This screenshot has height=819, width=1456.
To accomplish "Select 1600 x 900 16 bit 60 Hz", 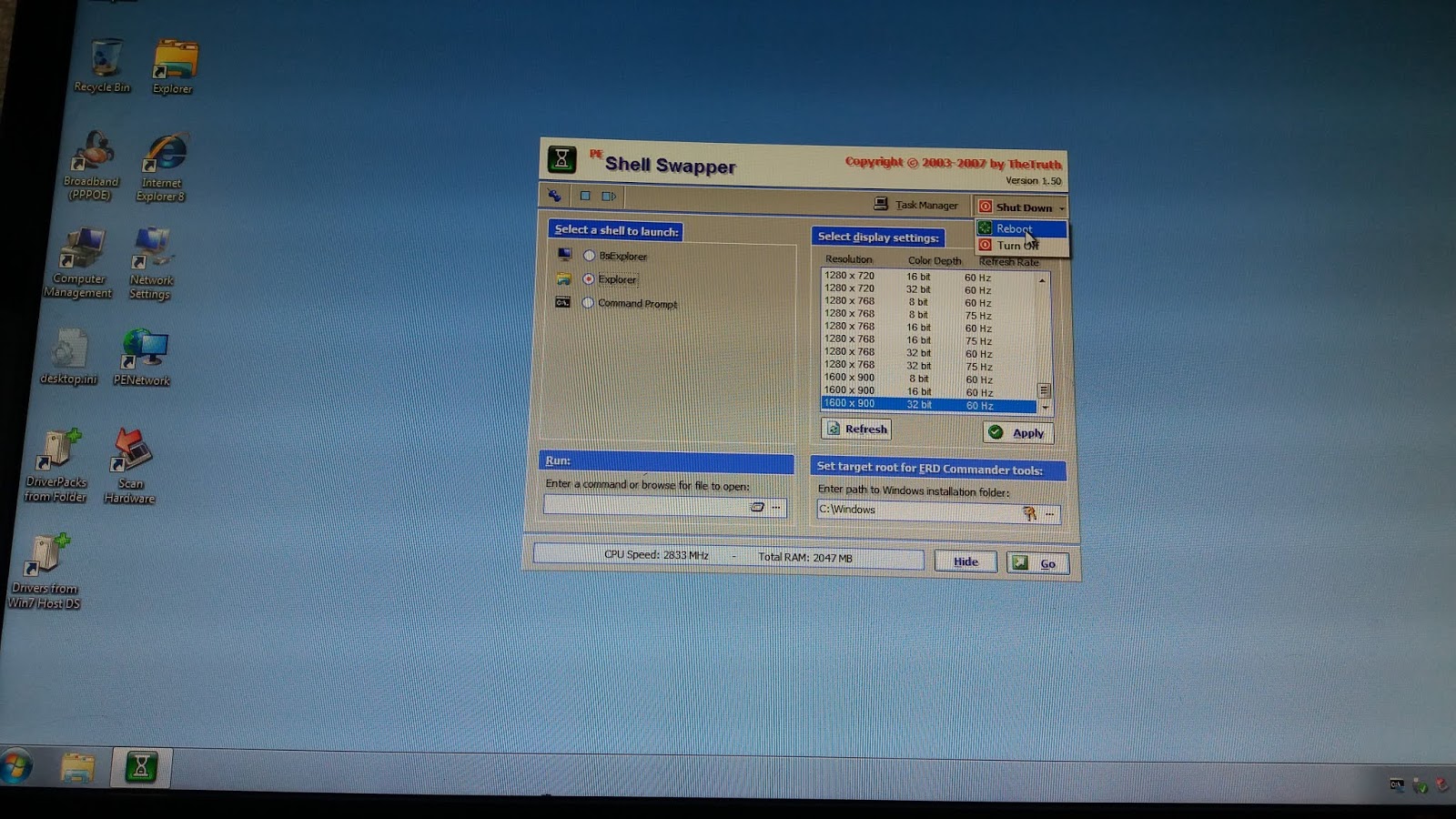I will tap(928, 391).
